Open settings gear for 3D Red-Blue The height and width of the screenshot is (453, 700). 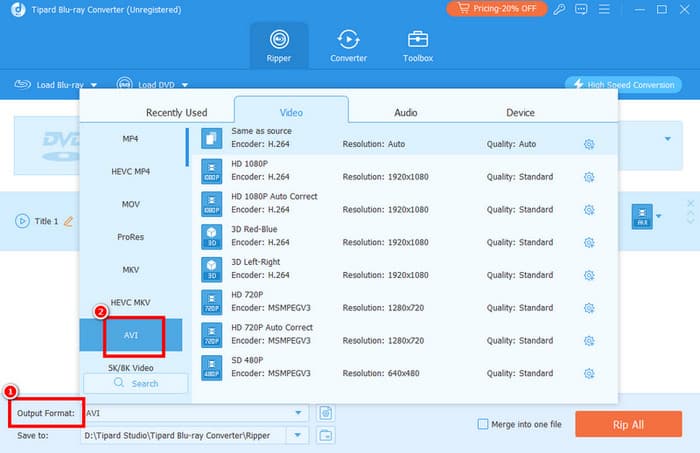click(x=589, y=242)
